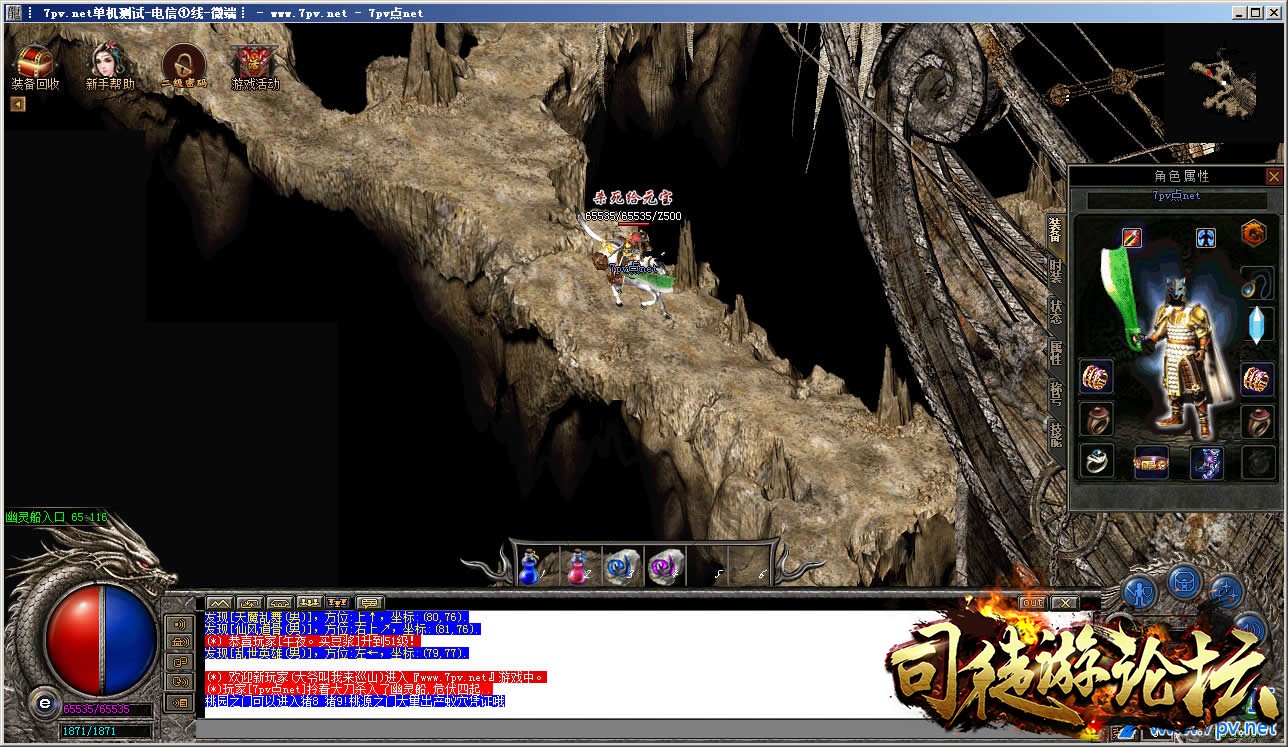The image size is (1288, 747).
Task: Click X button beside out button
Action: [x=1065, y=602]
